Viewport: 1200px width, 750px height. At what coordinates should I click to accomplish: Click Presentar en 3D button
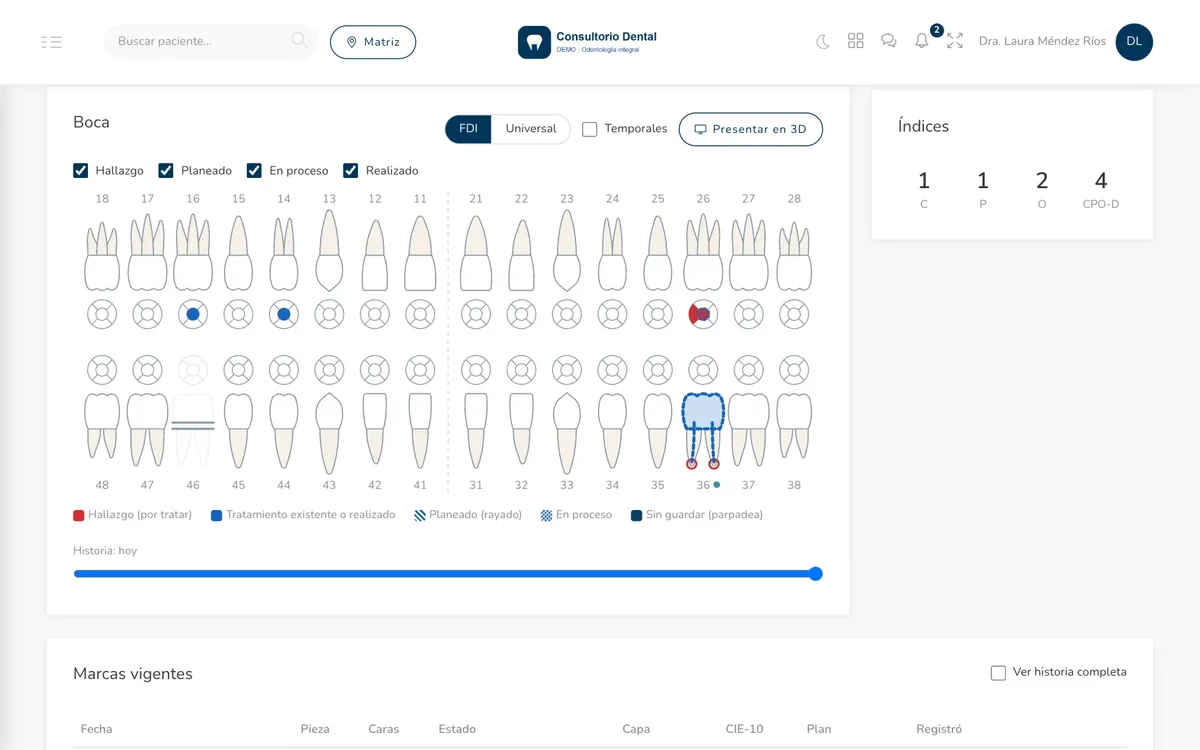[x=751, y=129]
